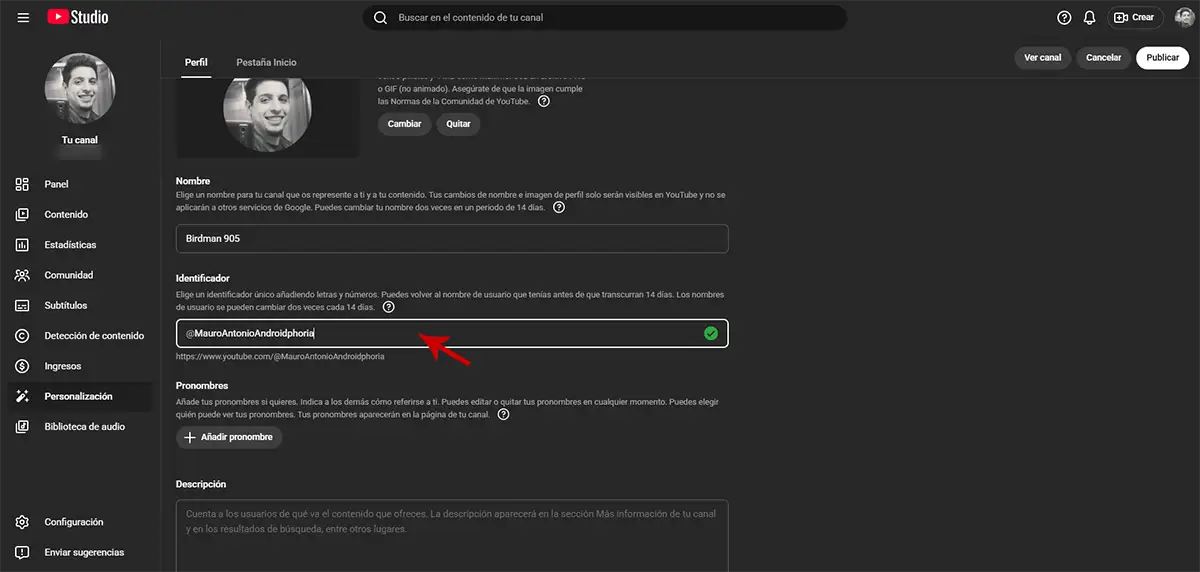Click the Enviar sugerencias feedback icon
The width and height of the screenshot is (1200, 572).
coord(22,552)
